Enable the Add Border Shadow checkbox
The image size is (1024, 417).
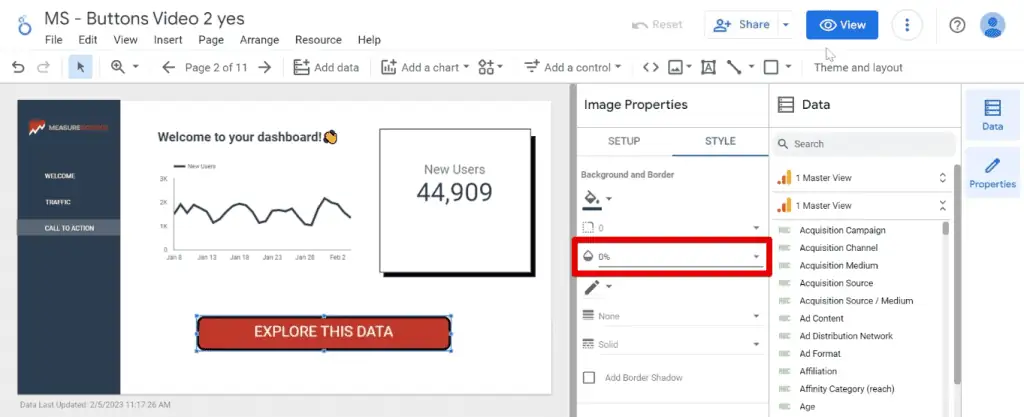pyautogui.click(x=589, y=377)
